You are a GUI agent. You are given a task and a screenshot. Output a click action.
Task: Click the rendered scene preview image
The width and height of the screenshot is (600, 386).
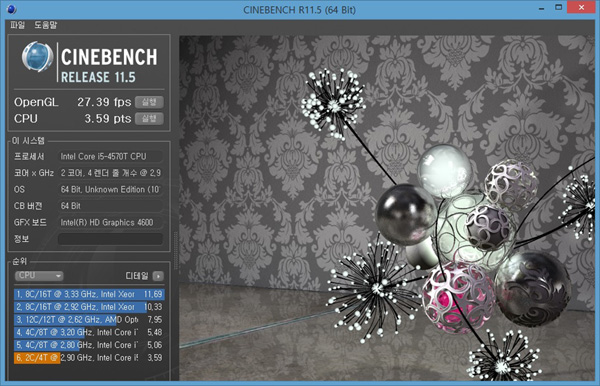click(387, 208)
